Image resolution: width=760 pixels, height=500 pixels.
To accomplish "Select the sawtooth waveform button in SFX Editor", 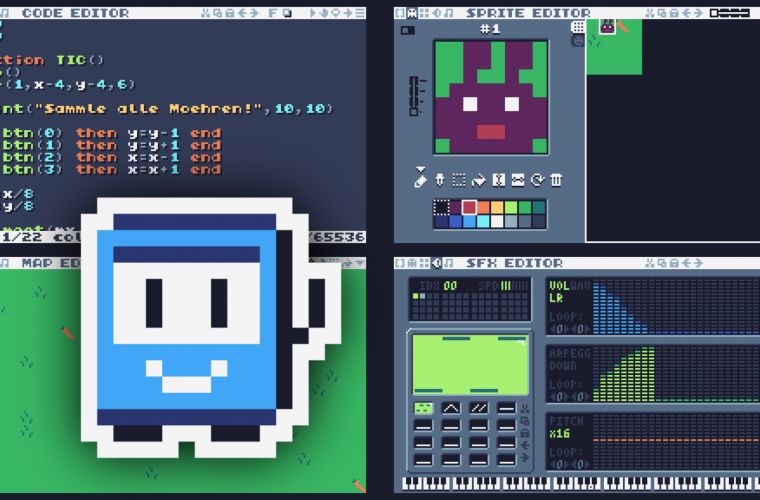I will tap(479, 408).
